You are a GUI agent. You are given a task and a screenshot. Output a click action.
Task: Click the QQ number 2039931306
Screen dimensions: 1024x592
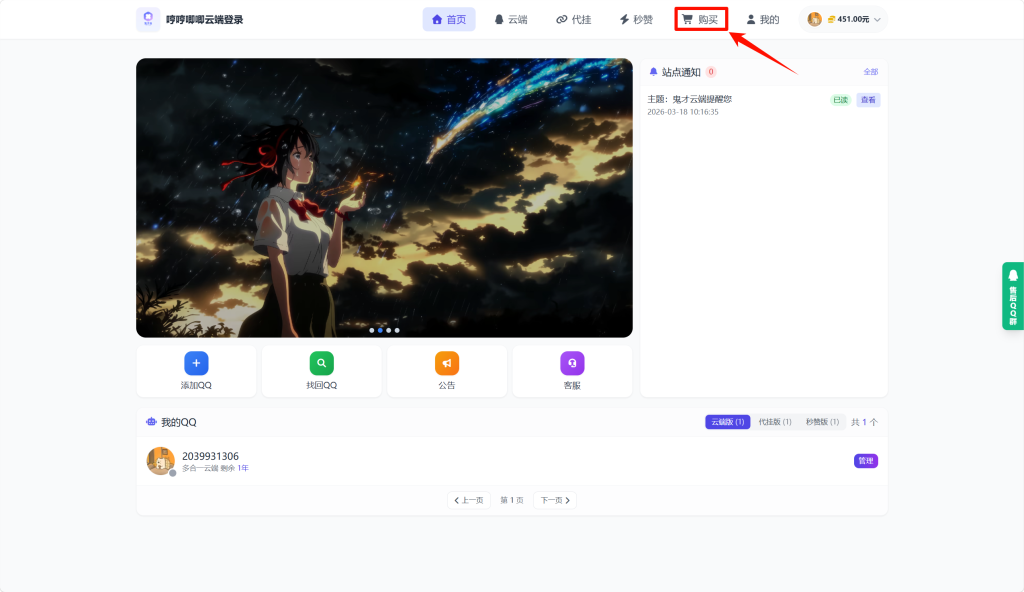210,456
